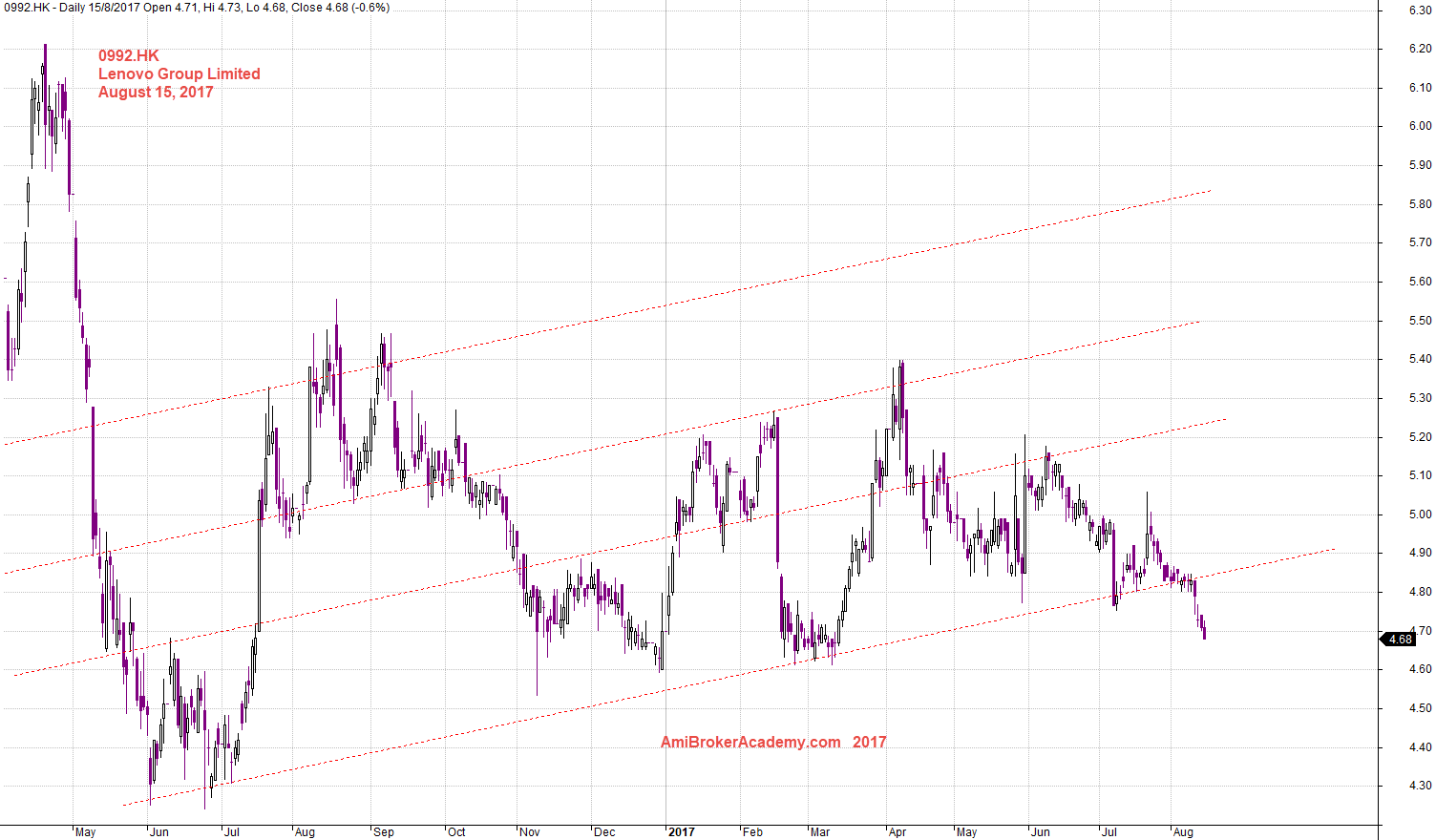
Task: Click the 5.00 price axis label
Action: pyautogui.click(x=1420, y=514)
